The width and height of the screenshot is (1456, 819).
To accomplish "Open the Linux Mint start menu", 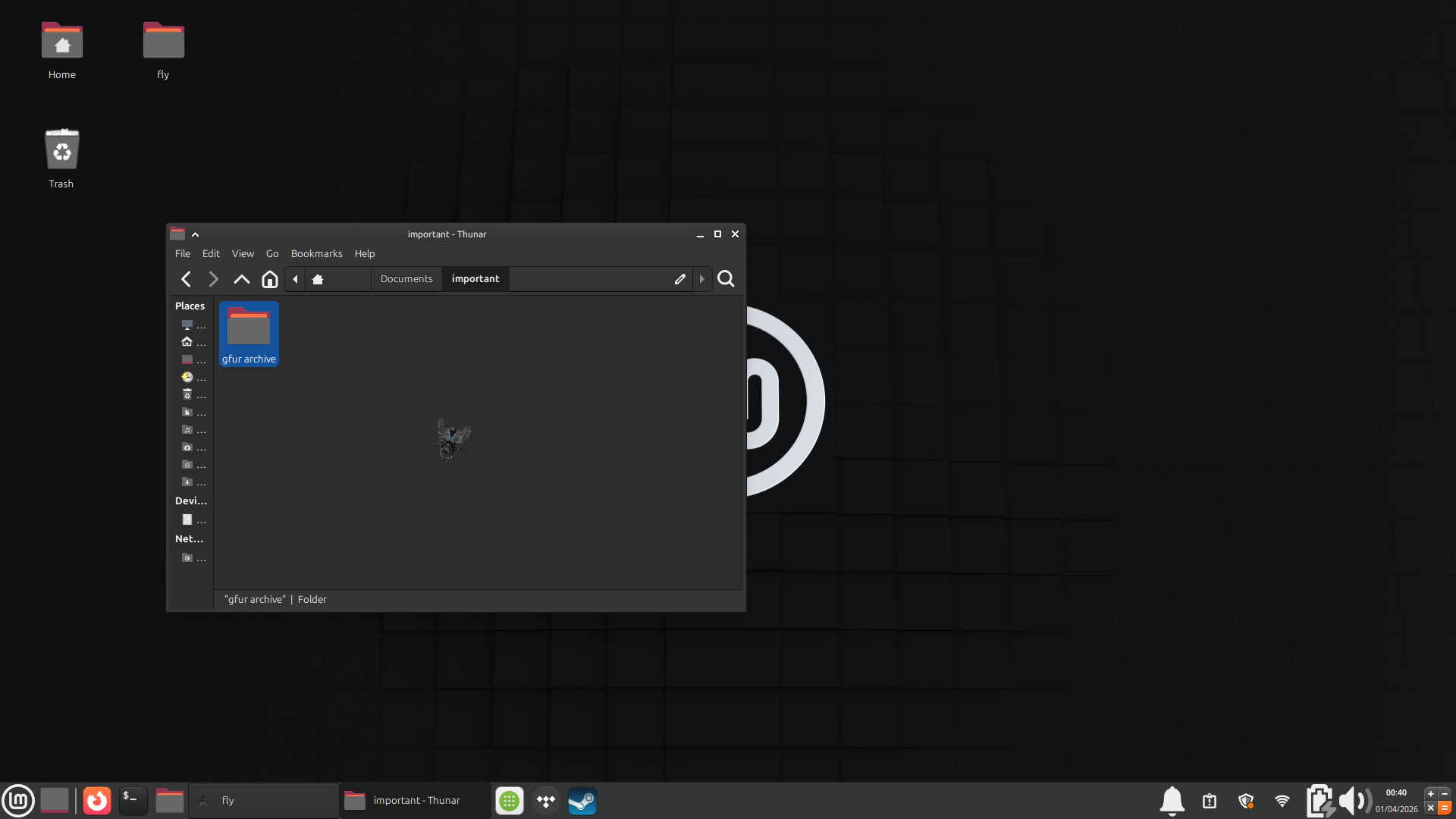I will 18,801.
